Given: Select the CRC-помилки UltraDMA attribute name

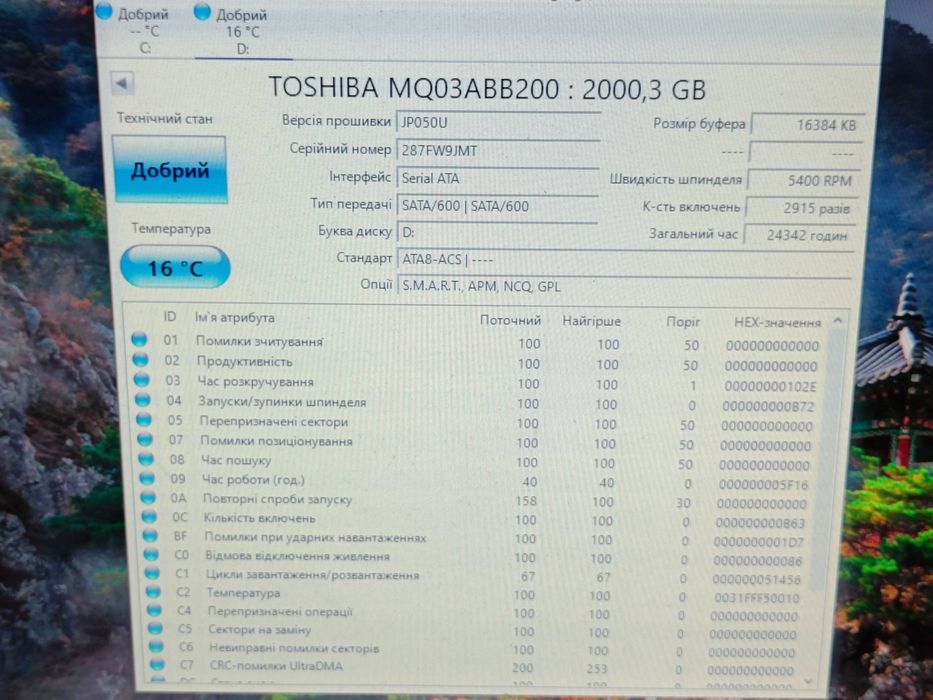Looking at the screenshot, I should pyautogui.click(x=276, y=665).
